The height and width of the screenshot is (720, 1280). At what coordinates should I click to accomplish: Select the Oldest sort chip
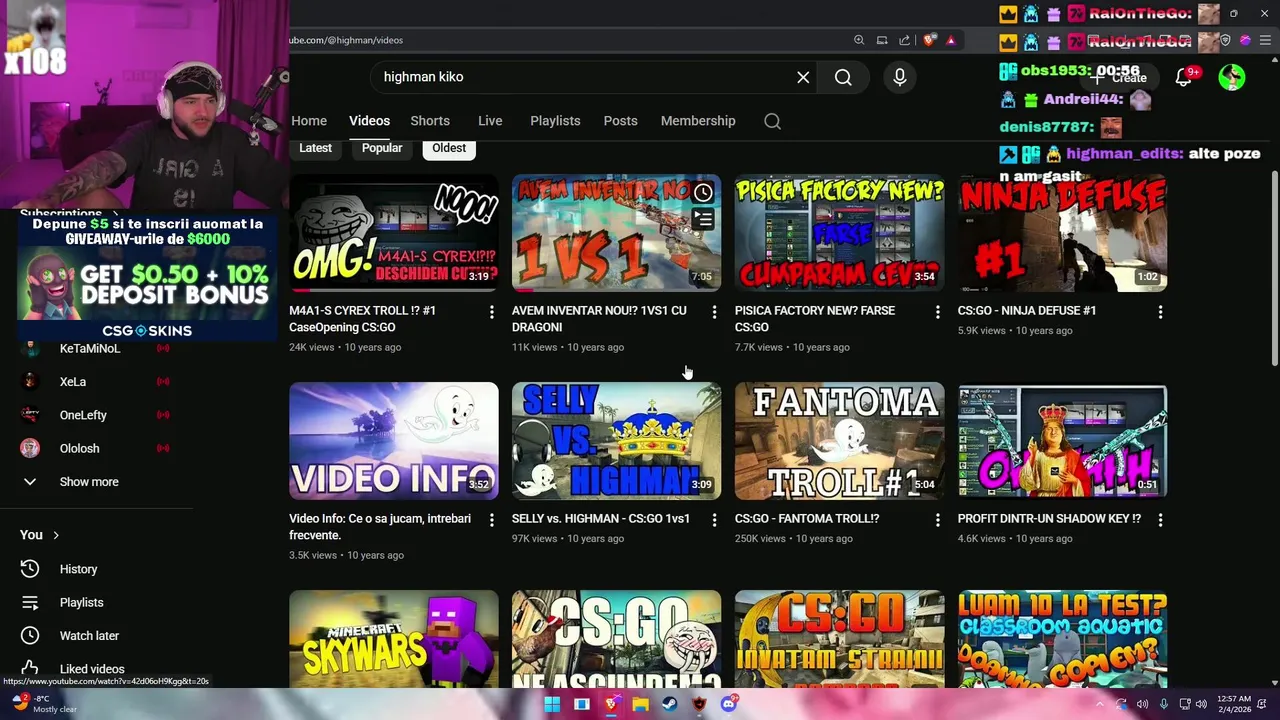pos(449,148)
